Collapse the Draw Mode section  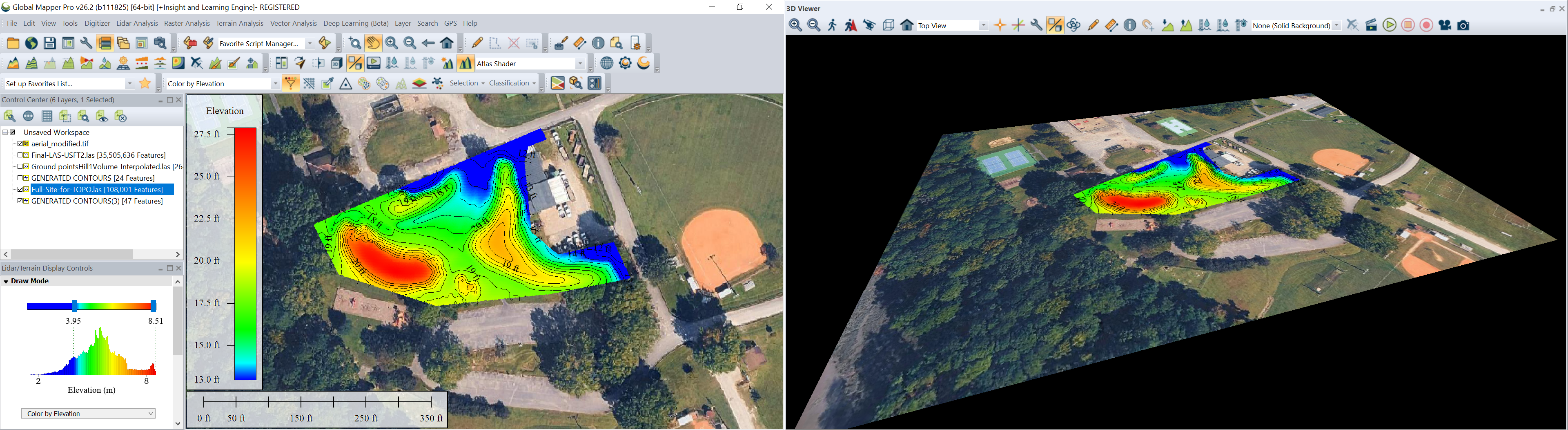pyautogui.click(x=6, y=281)
